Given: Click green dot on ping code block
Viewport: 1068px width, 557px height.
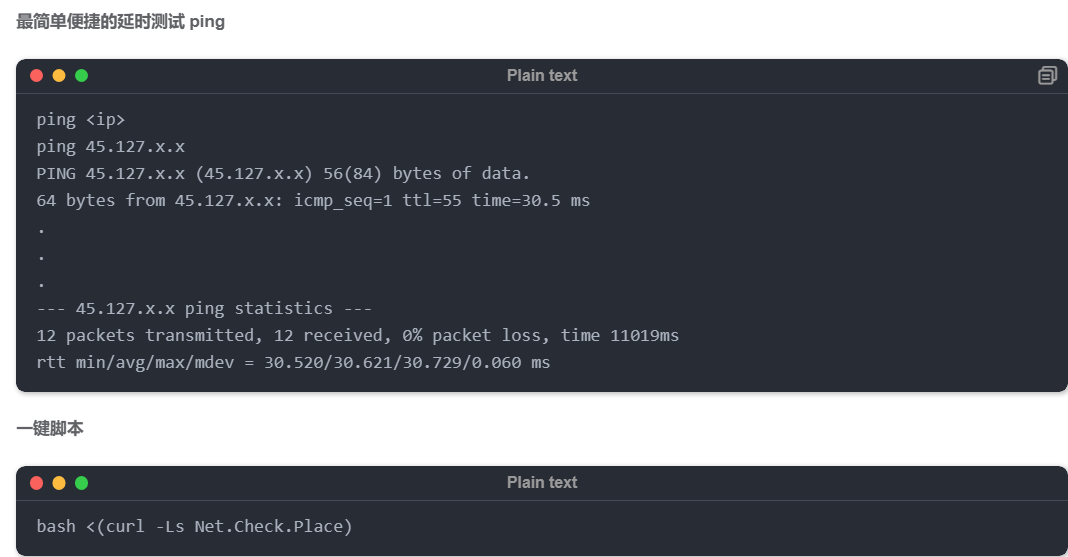Looking at the screenshot, I should 81,75.
